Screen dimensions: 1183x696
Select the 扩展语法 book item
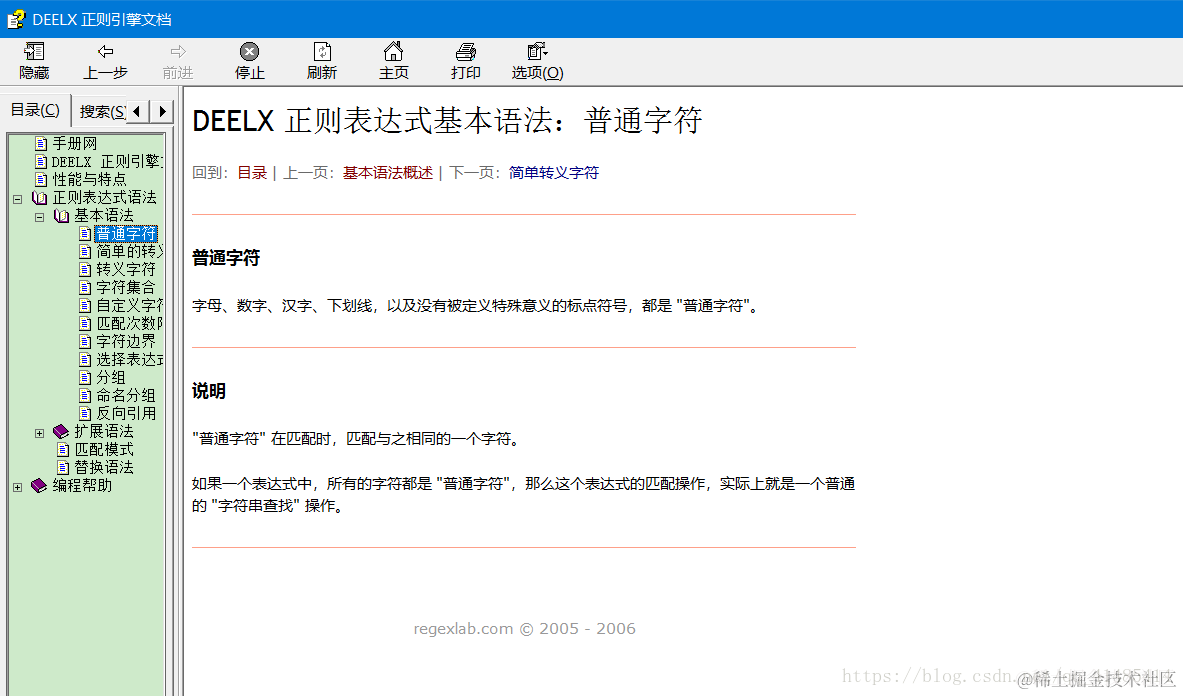point(103,431)
